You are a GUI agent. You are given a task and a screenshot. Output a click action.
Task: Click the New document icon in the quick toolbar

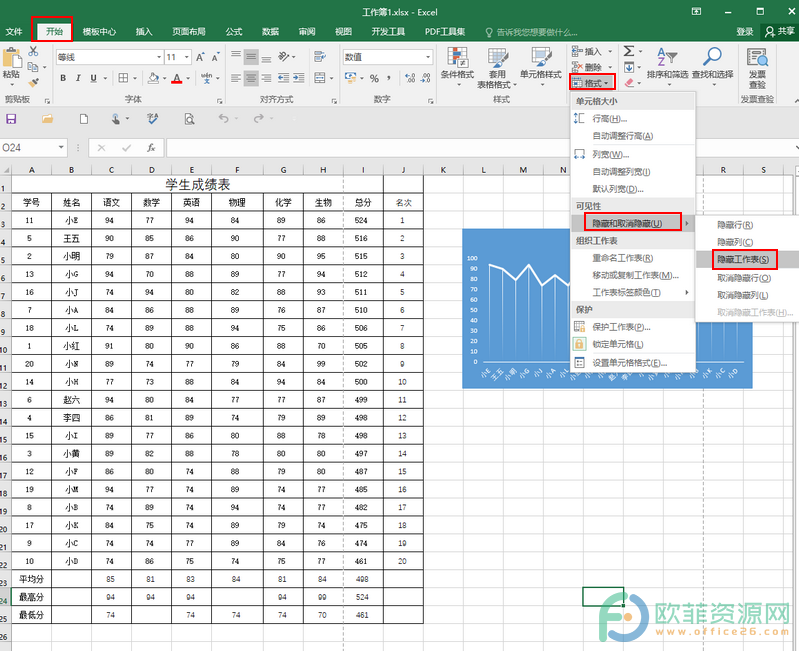click(x=84, y=119)
